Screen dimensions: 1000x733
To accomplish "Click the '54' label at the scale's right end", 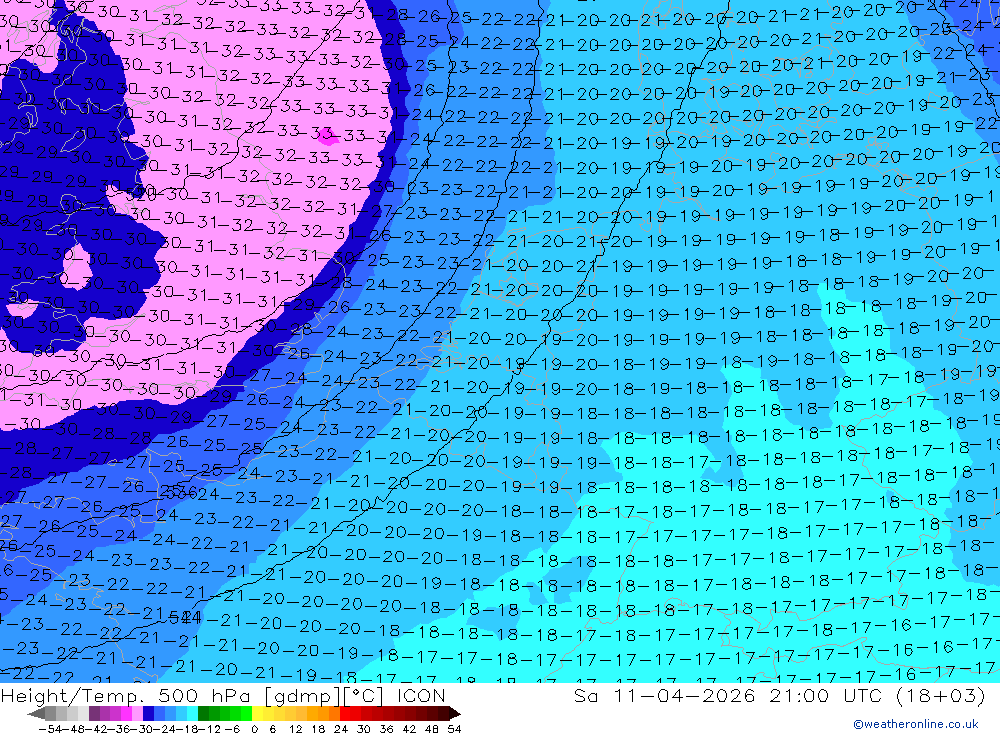I will point(454,729).
